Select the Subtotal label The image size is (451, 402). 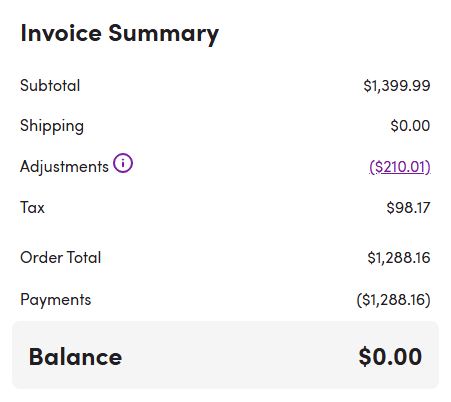pos(50,85)
